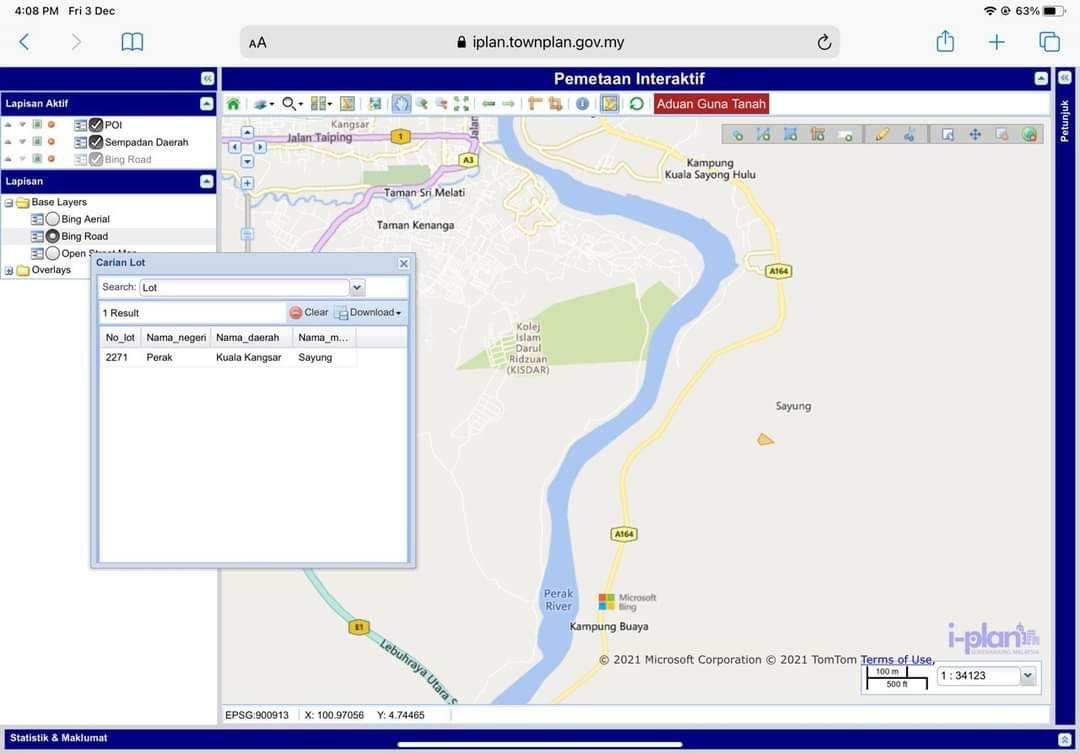
Task: Click Clear in the search results
Action: point(309,313)
